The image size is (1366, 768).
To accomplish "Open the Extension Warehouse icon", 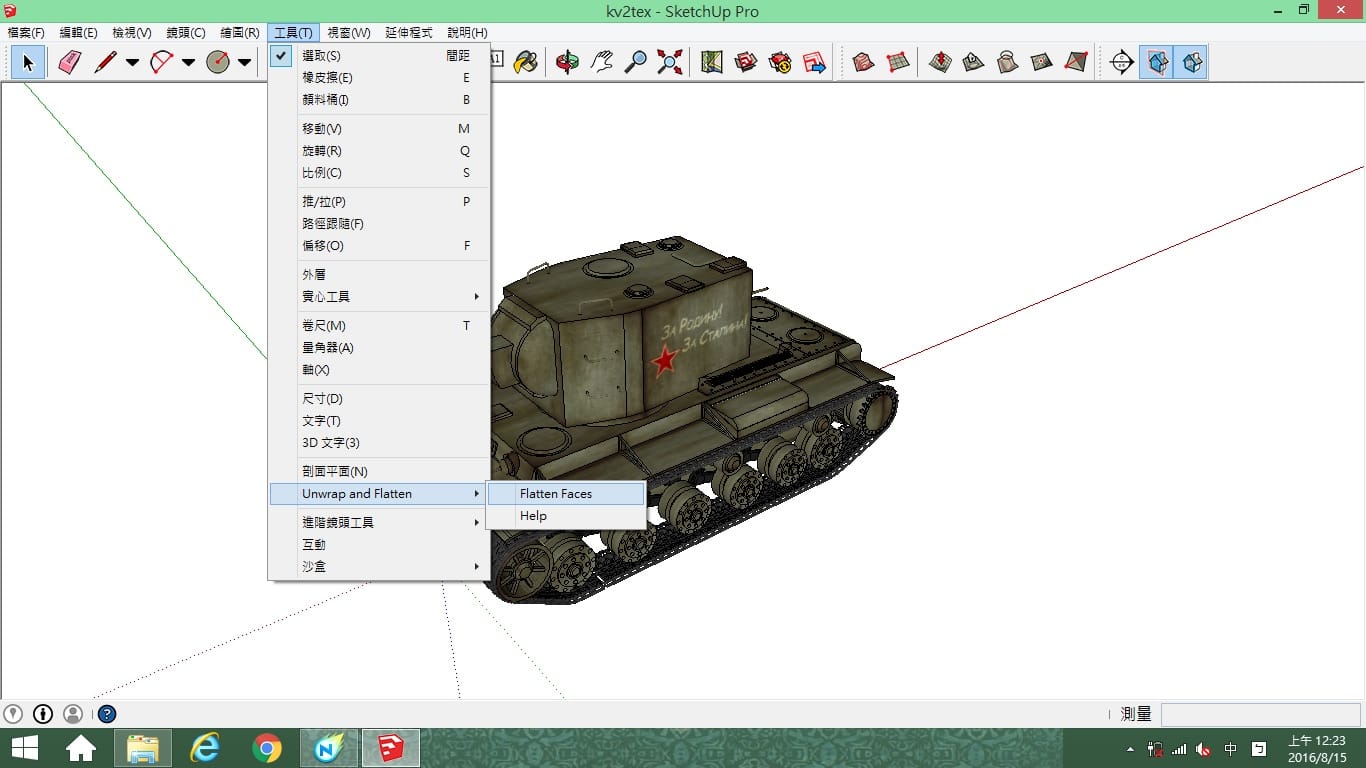I will point(780,62).
